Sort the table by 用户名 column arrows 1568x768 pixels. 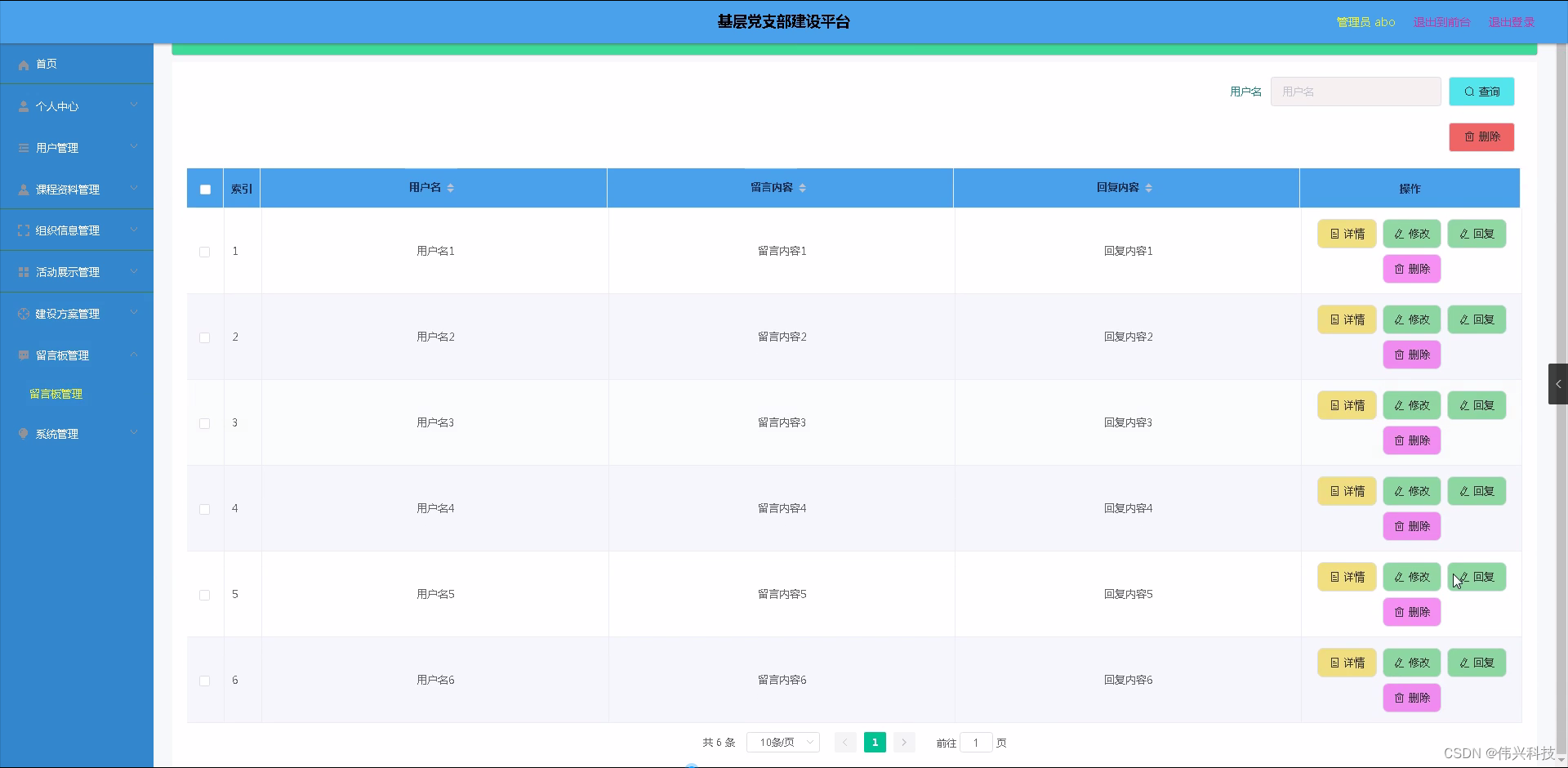pyautogui.click(x=451, y=187)
